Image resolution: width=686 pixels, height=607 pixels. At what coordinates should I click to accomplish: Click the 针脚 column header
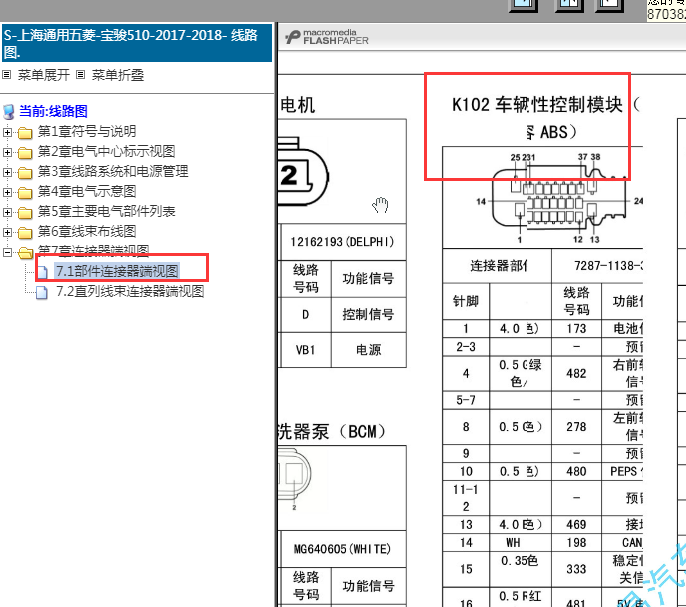pos(466,302)
